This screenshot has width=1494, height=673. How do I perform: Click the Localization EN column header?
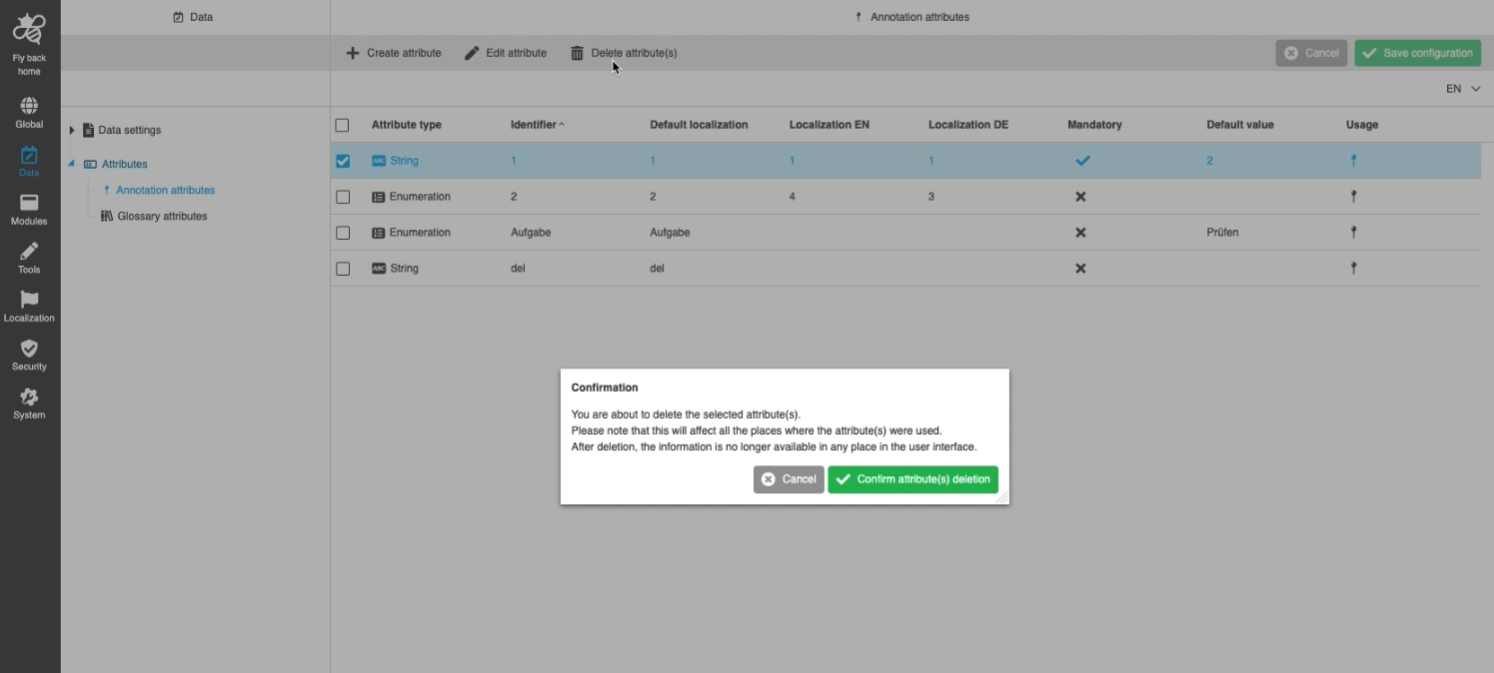(x=829, y=125)
